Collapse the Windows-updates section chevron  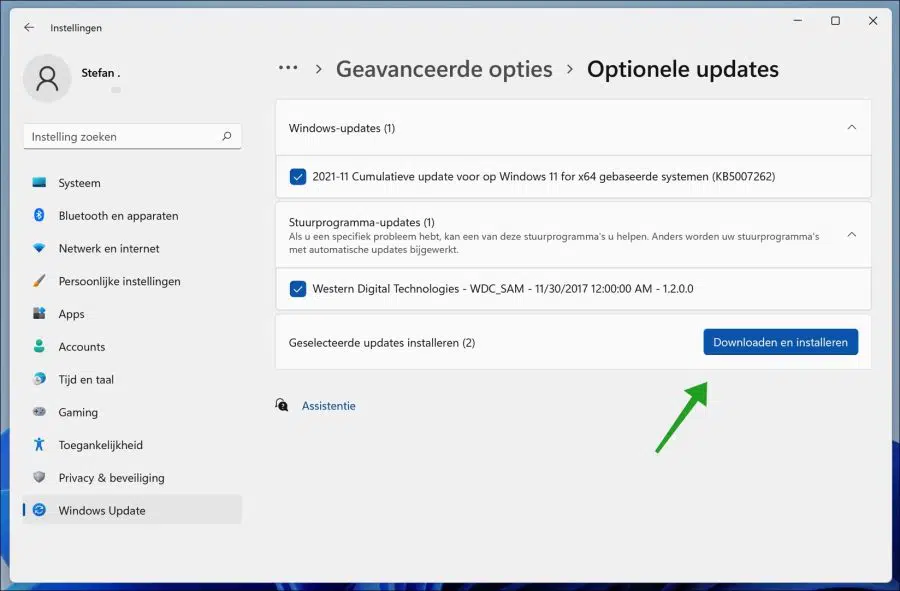[x=852, y=127]
